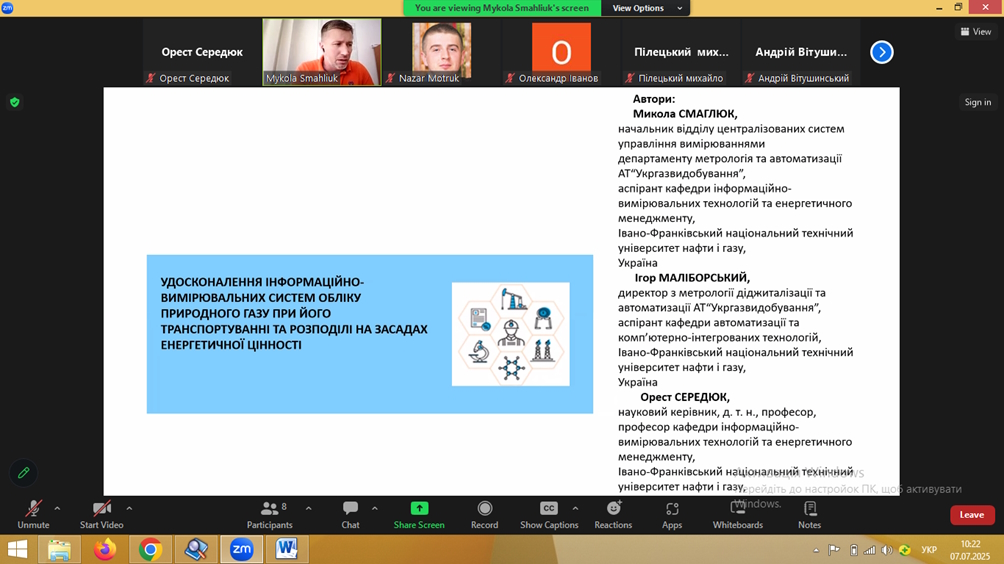Show next participants with blue arrow
Image resolution: width=1004 pixels, height=564 pixels.
(882, 52)
